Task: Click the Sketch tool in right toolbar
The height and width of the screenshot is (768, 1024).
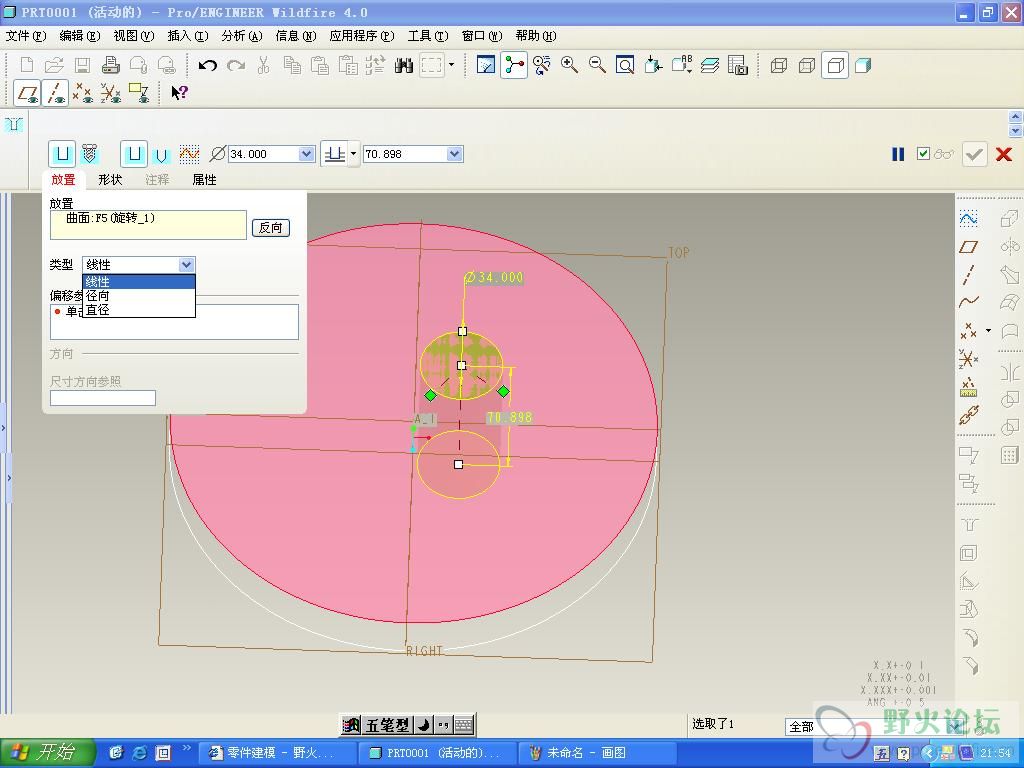Action: (968, 218)
